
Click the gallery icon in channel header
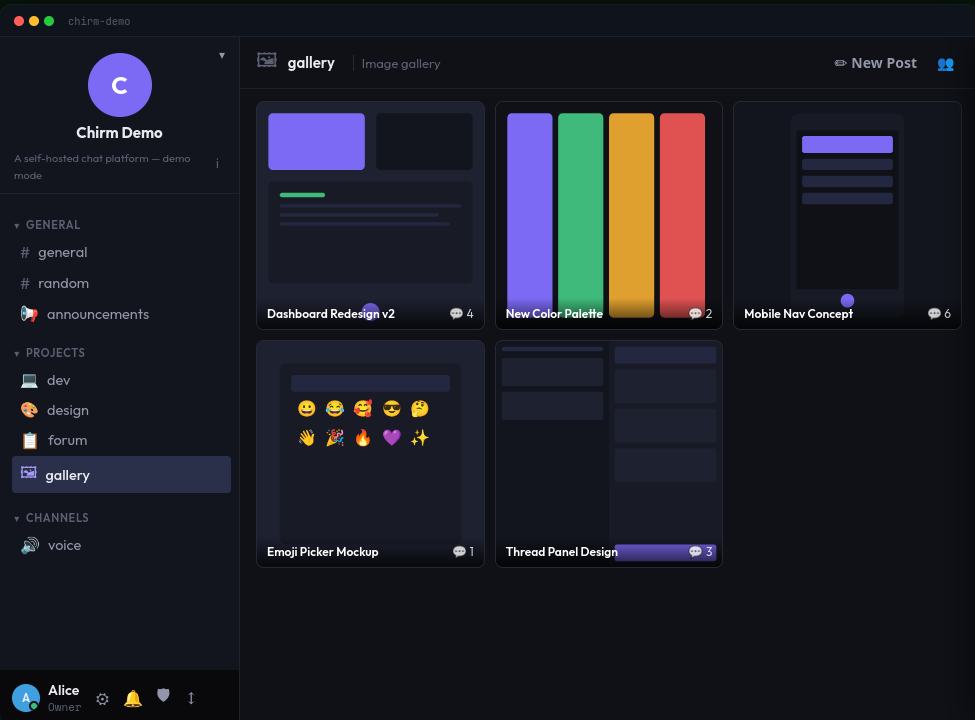coord(267,61)
